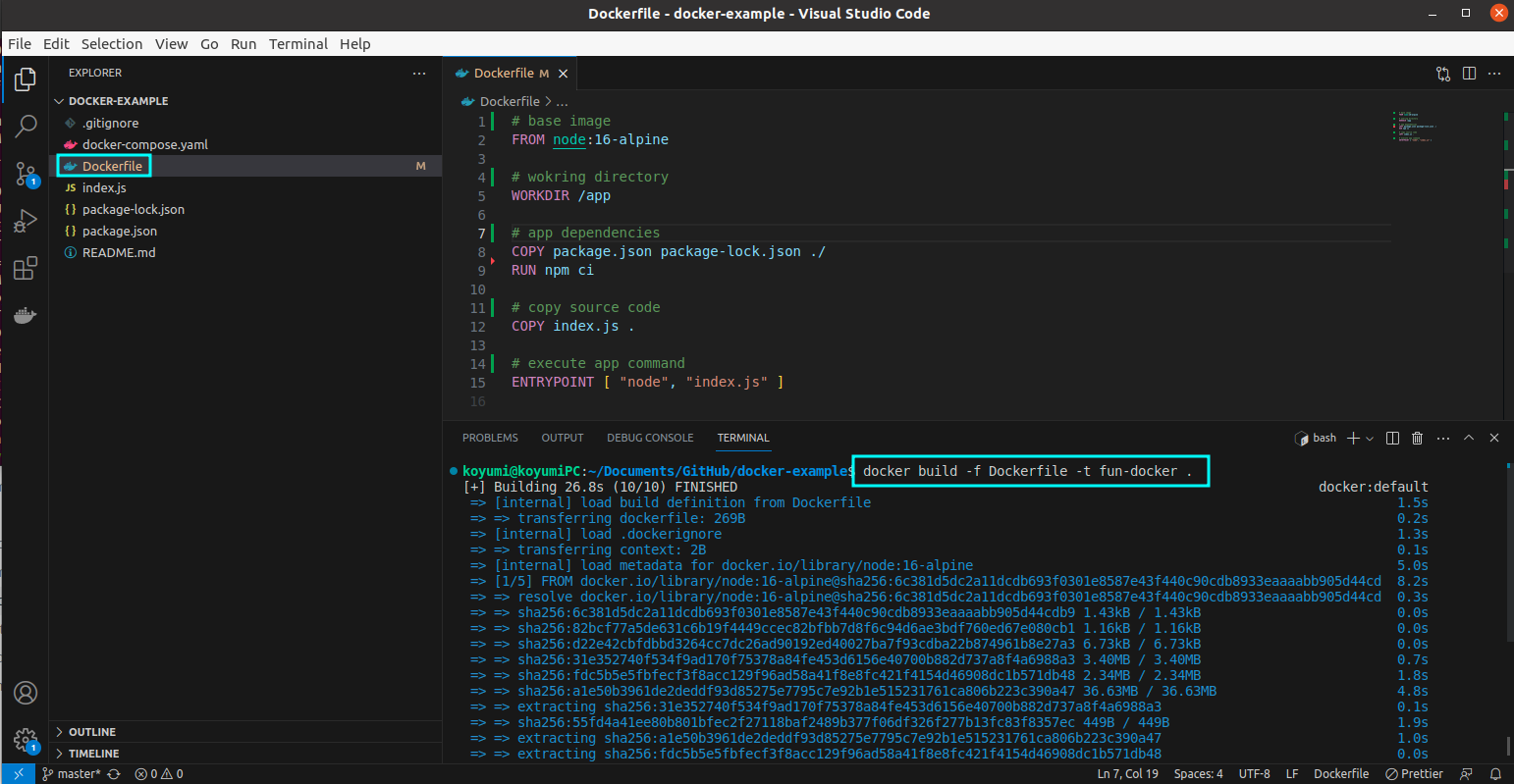
Task: Open the View menu
Action: click(171, 44)
